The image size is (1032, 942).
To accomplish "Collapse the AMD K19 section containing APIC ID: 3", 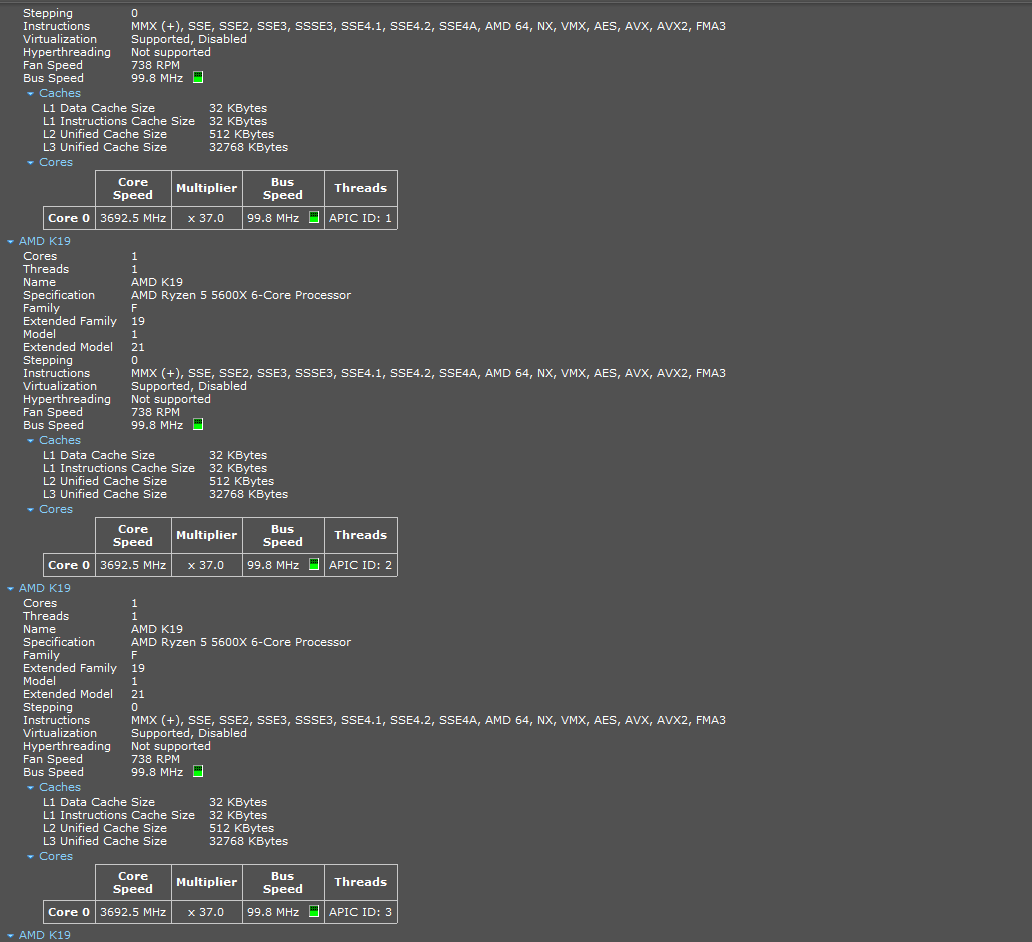I will point(11,589).
